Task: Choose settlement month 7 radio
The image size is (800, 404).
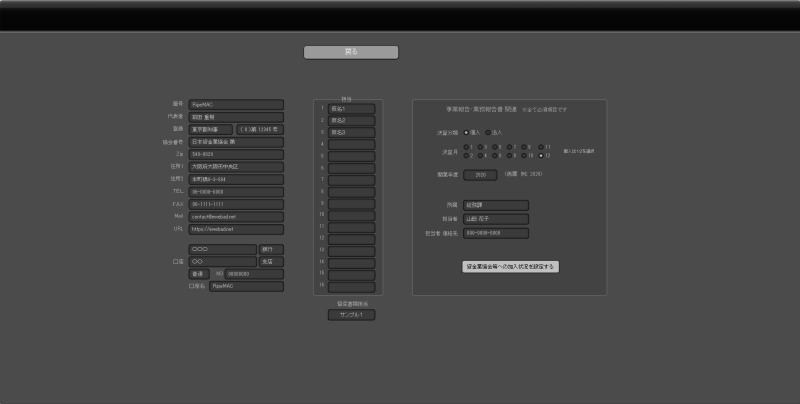Action: (509, 147)
